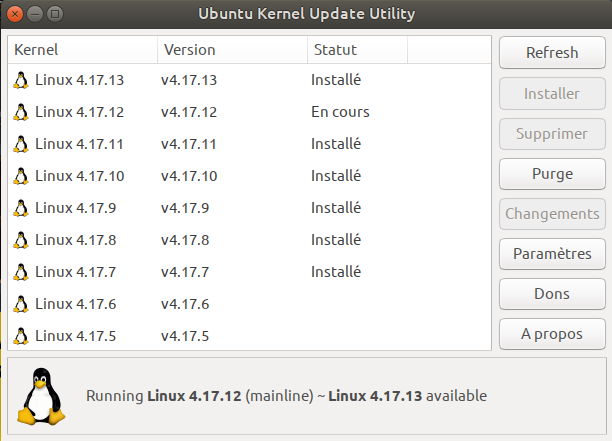
Task: Click the penguin icon for Linux 4.17.6
Action: point(21,304)
